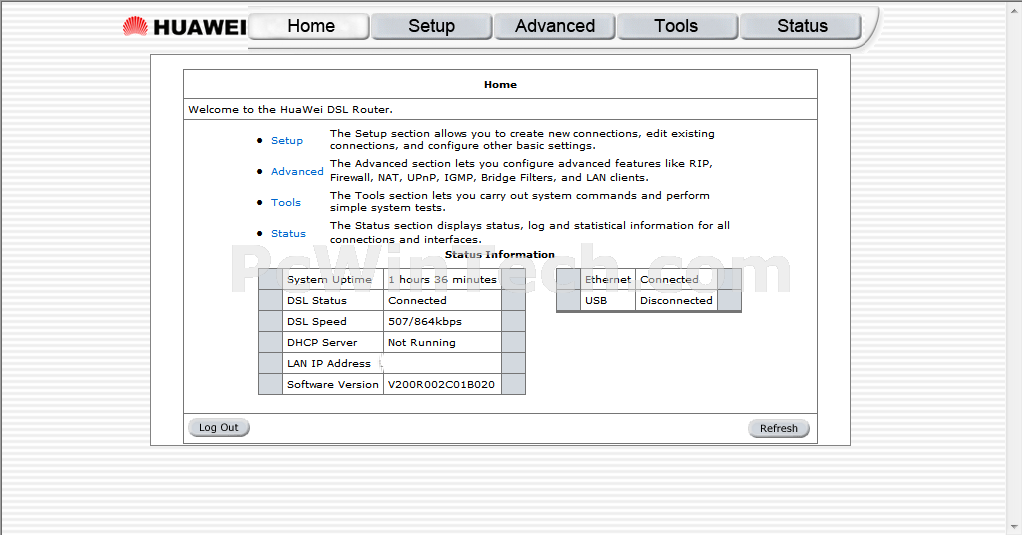The width and height of the screenshot is (1022, 535).
Task: Click the Setup section description text
Action: click(x=522, y=139)
